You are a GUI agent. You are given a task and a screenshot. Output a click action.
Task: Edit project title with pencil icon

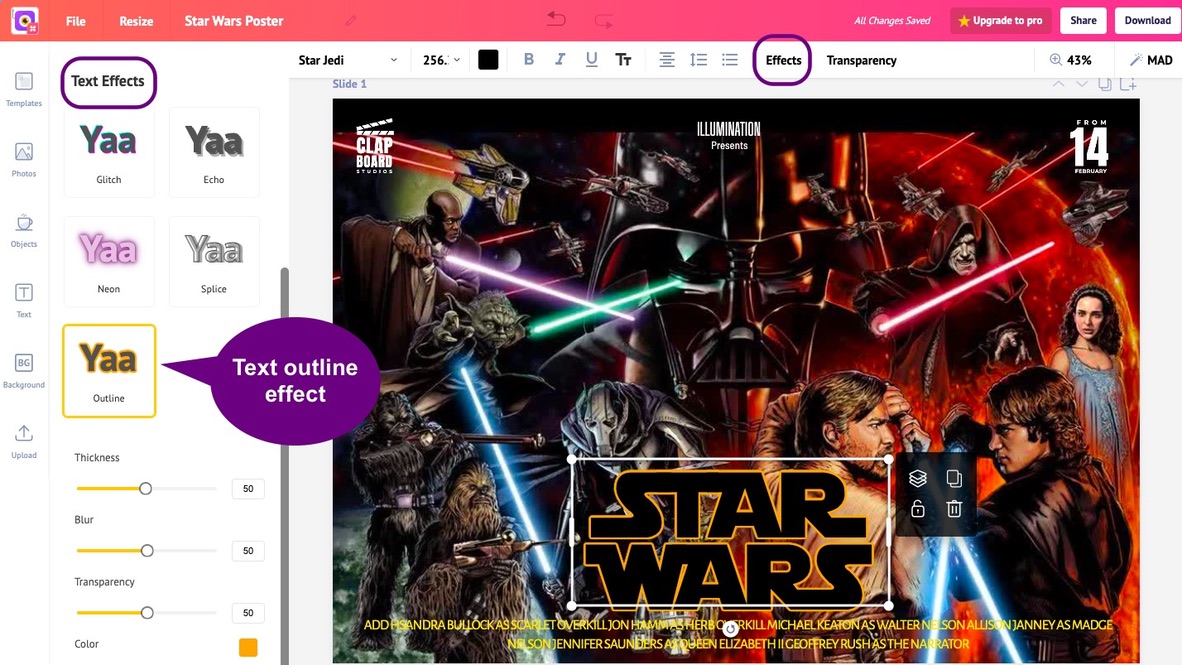[x=351, y=21]
